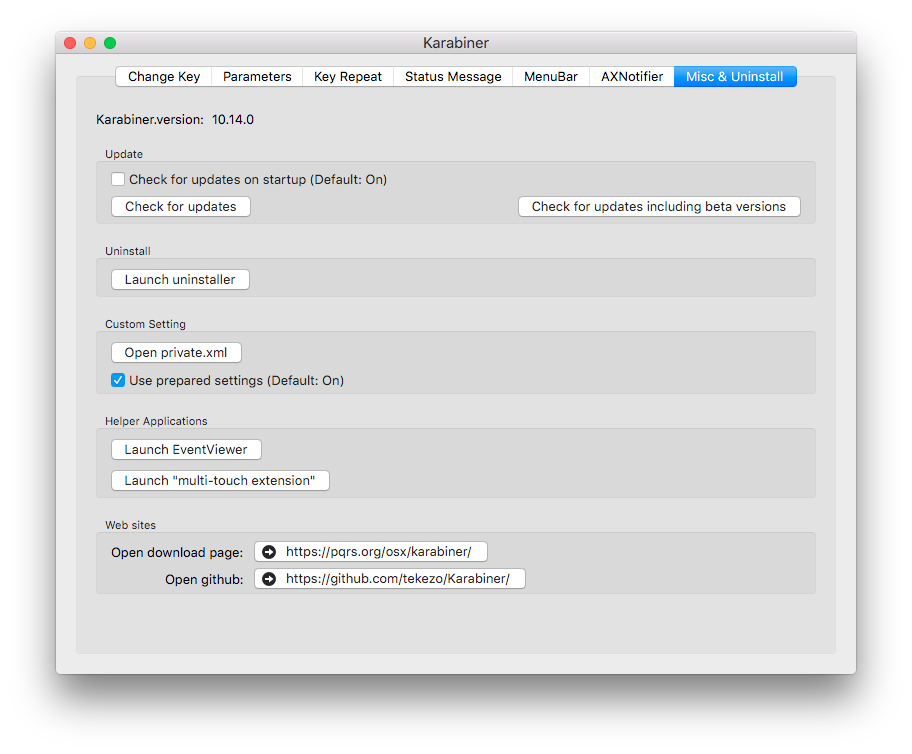
Task: Disable Use prepared settings checkbox
Action: click(118, 380)
